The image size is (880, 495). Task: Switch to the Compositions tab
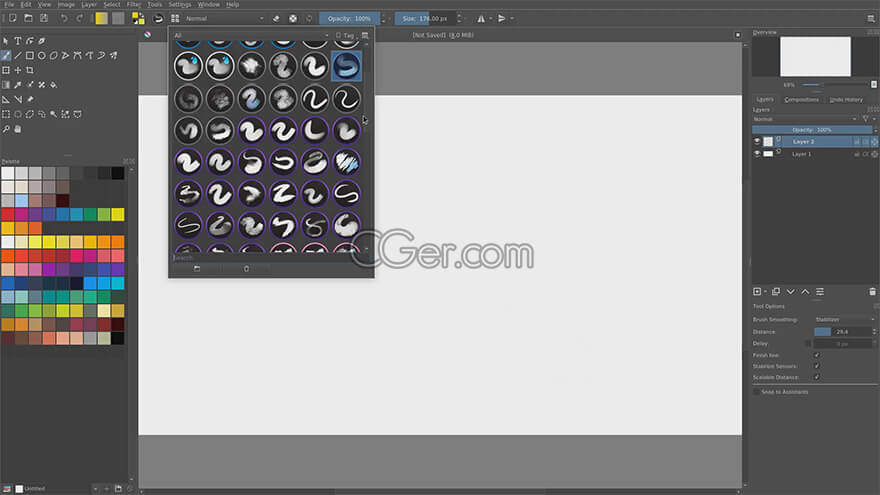pyautogui.click(x=801, y=99)
